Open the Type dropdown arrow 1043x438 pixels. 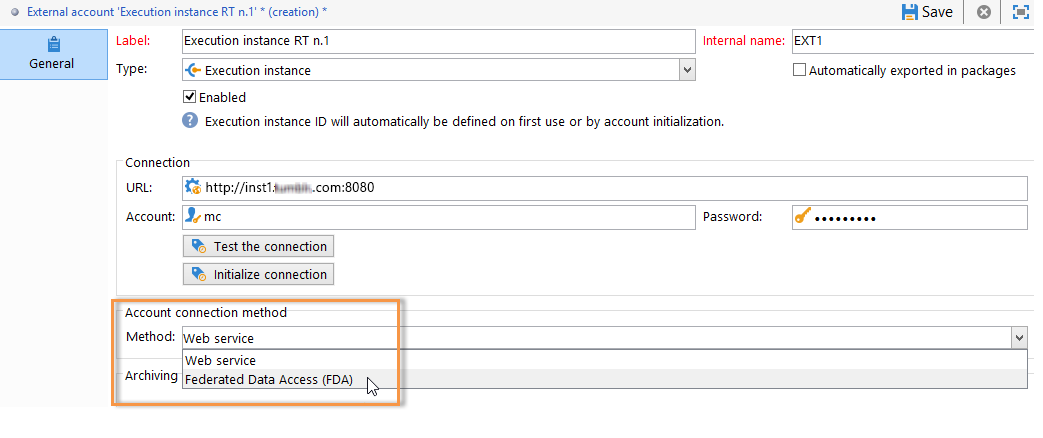click(x=687, y=70)
